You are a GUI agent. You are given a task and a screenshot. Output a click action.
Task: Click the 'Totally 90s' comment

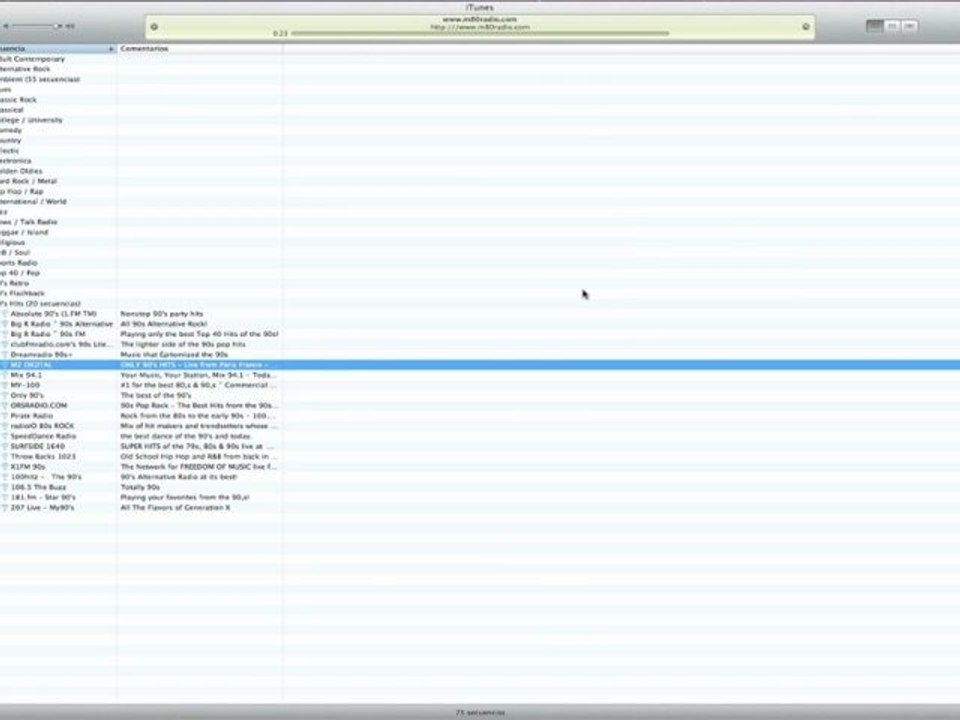click(140, 487)
